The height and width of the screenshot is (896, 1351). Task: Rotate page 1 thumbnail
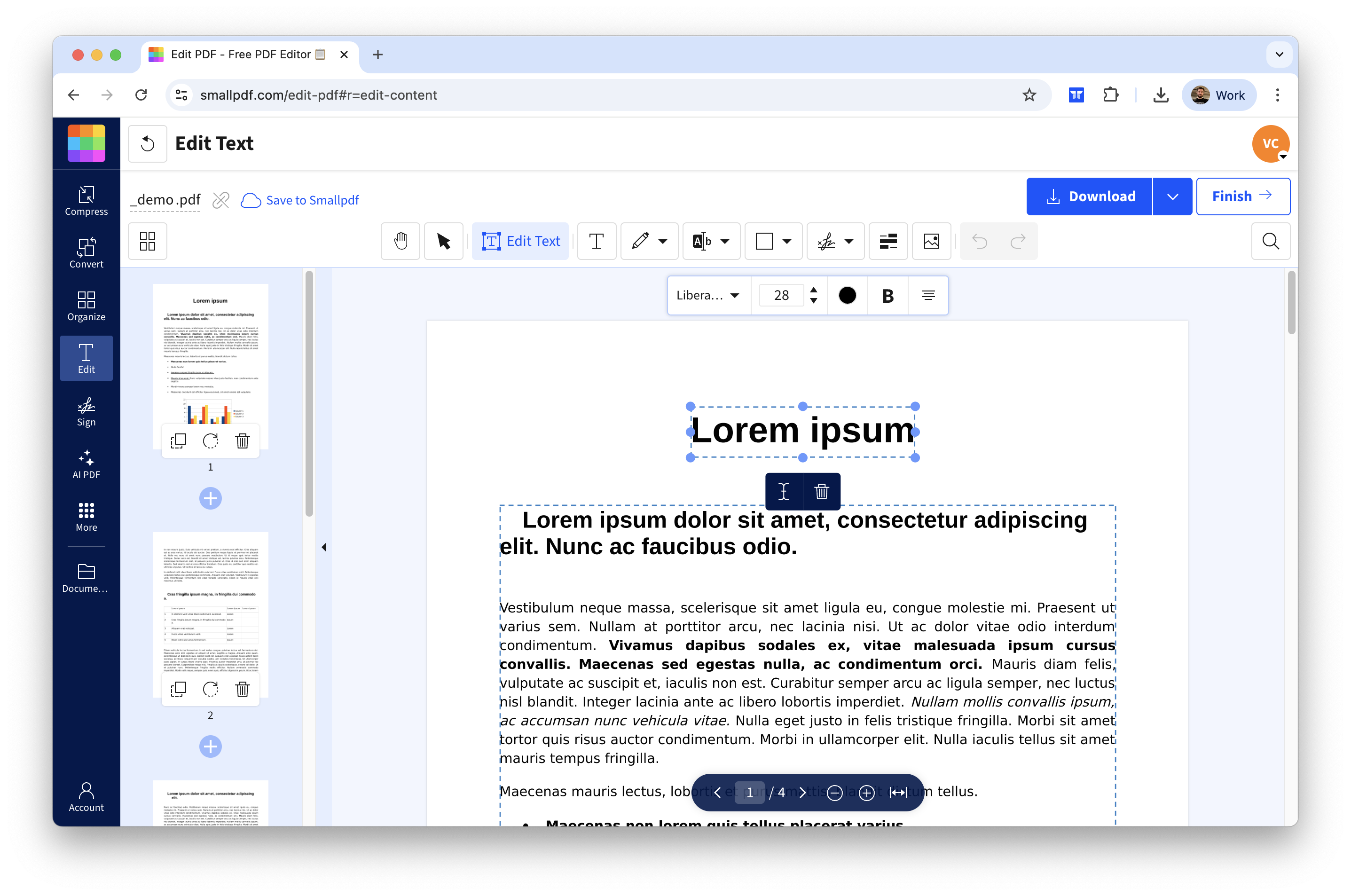[210, 440]
